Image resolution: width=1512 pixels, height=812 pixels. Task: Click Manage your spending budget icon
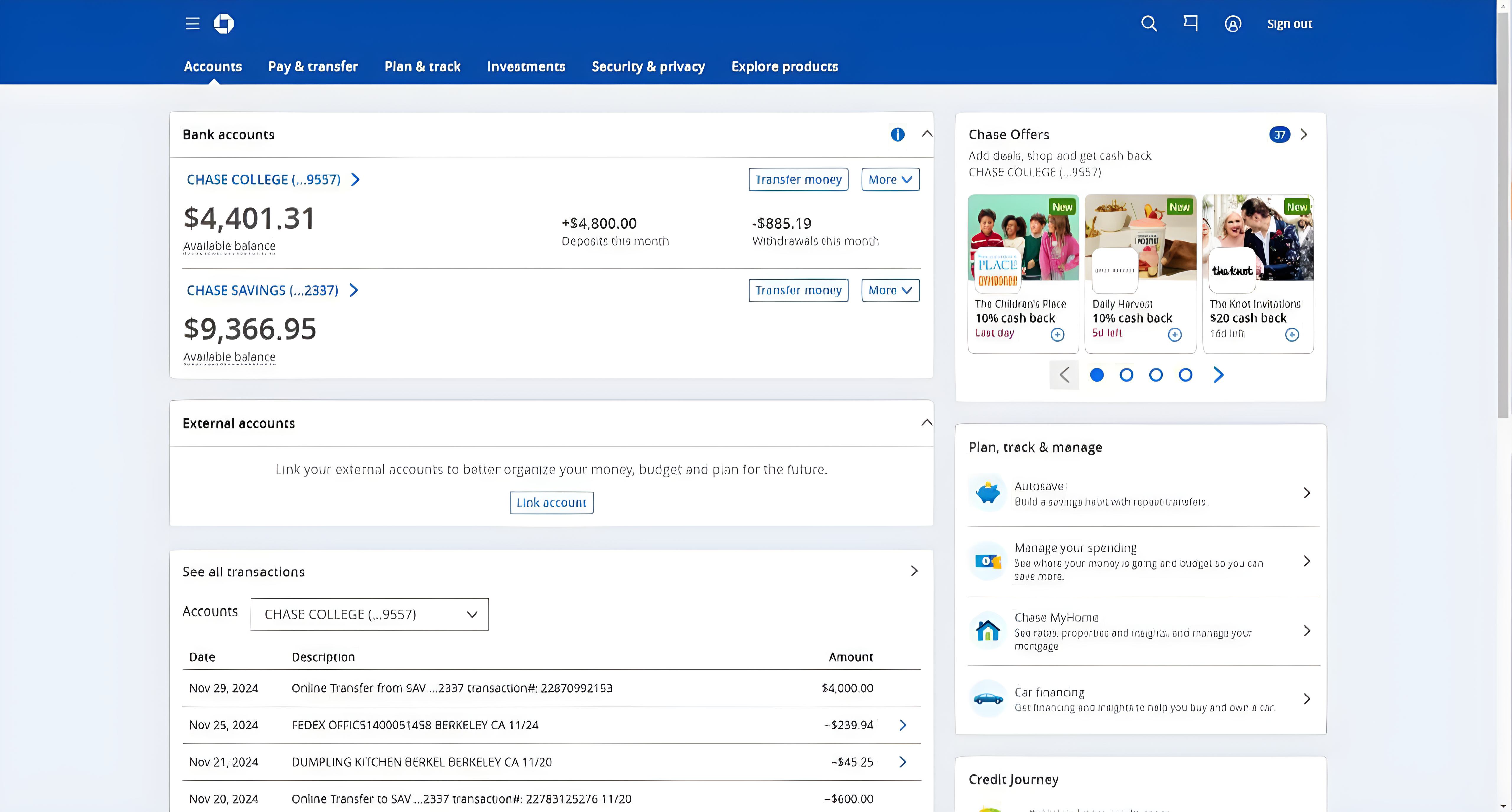tap(988, 561)
